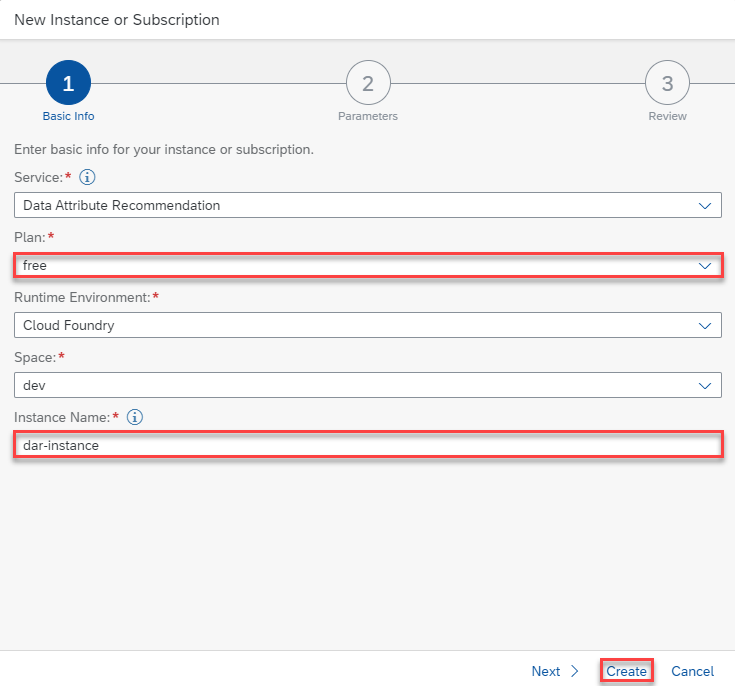Select the 'Space:' label

35,357
